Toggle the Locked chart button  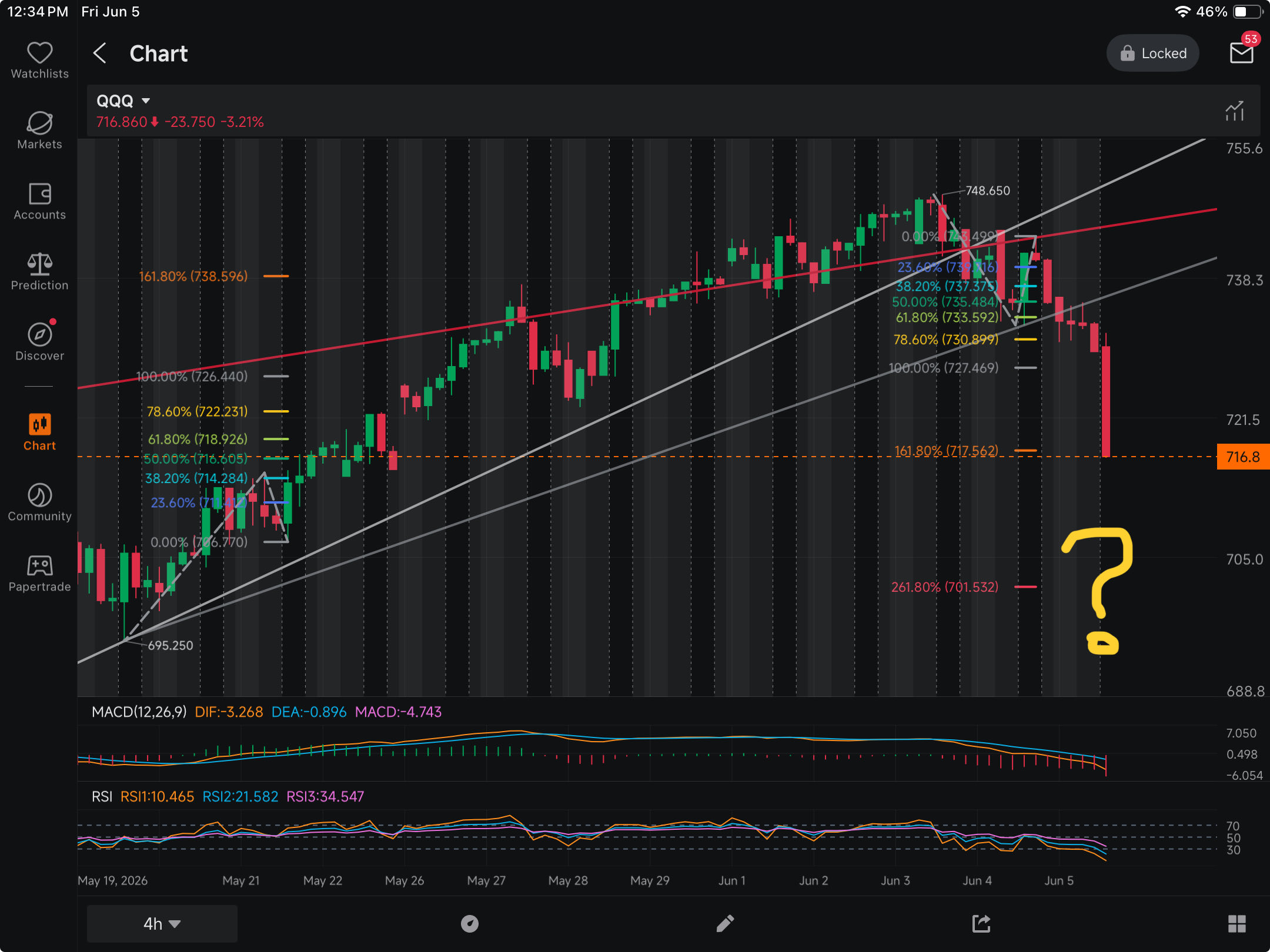coord(1152,53)
